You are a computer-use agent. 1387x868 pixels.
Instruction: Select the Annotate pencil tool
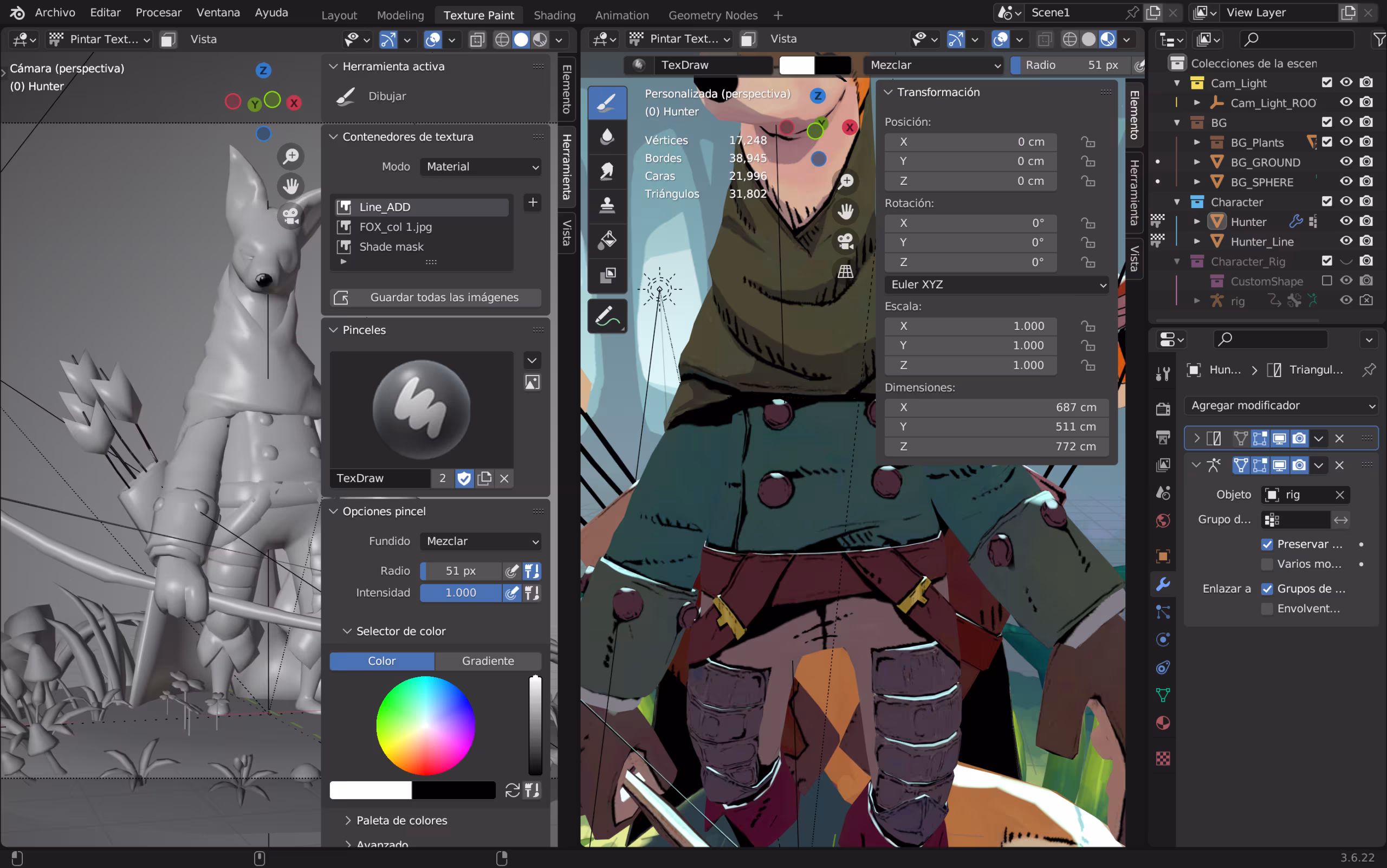tap(607, 316)
